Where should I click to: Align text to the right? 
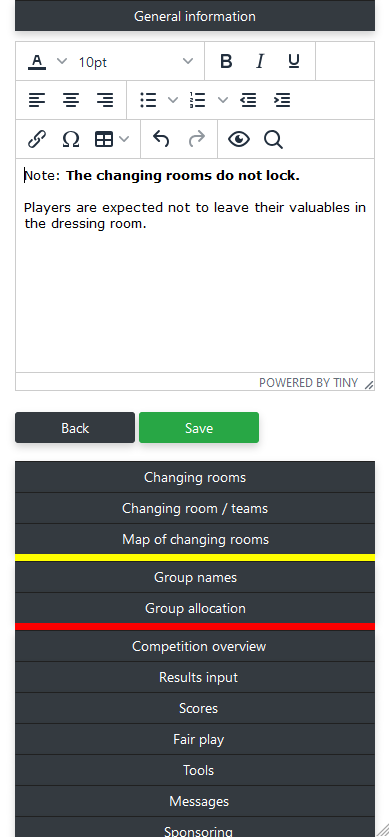pos(105,100)
